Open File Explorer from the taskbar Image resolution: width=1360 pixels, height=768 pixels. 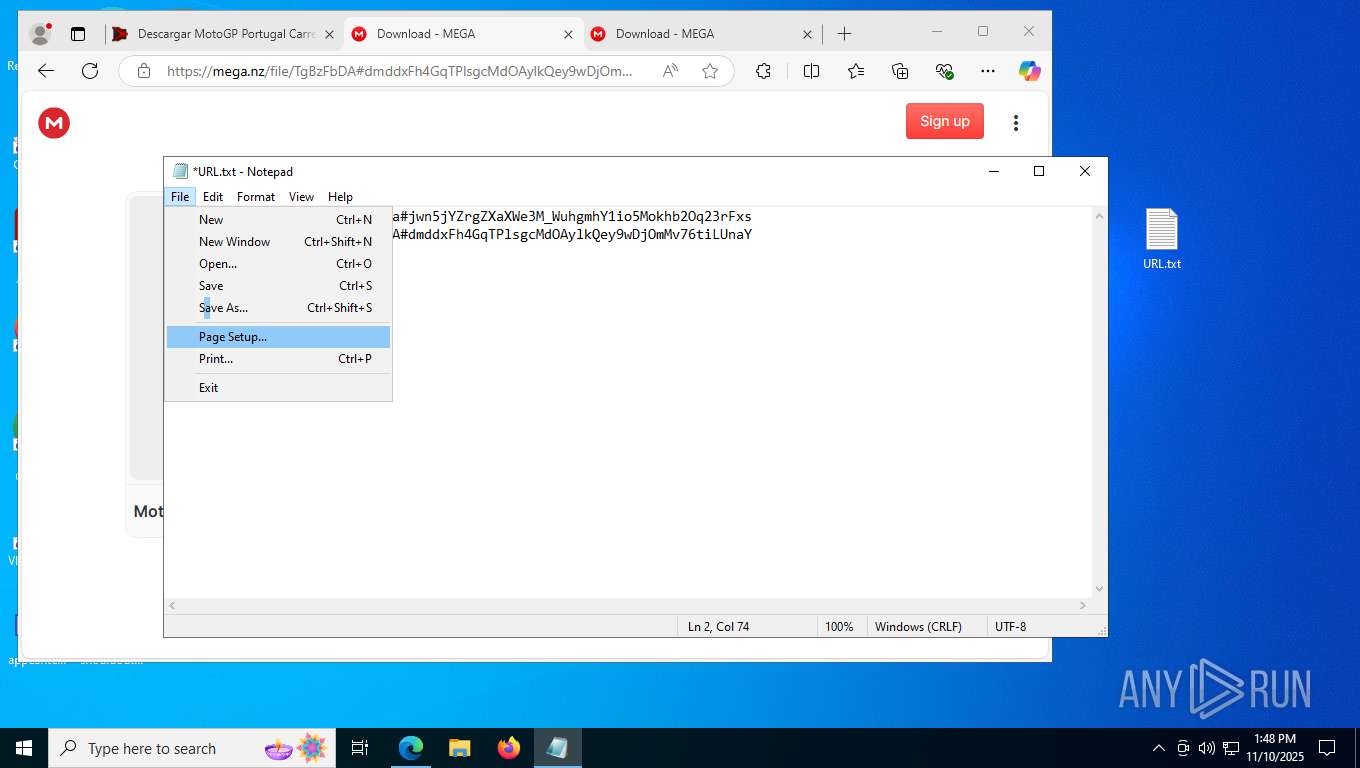pos(460,748)
